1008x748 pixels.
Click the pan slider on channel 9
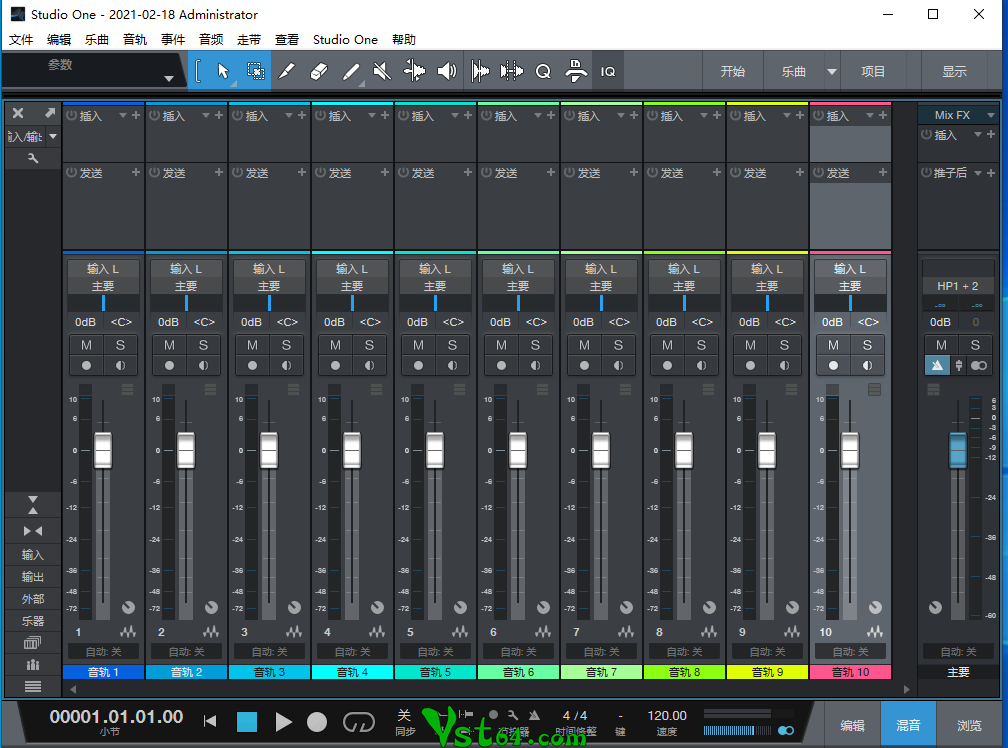pos(767,303)
